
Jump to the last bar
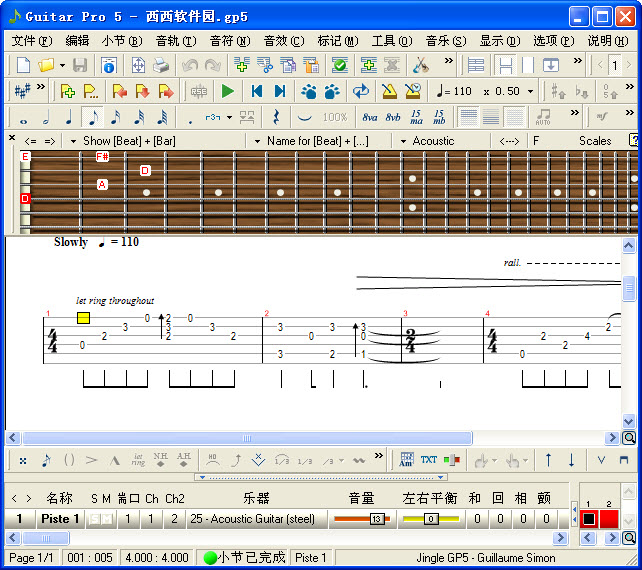(280, 91)
